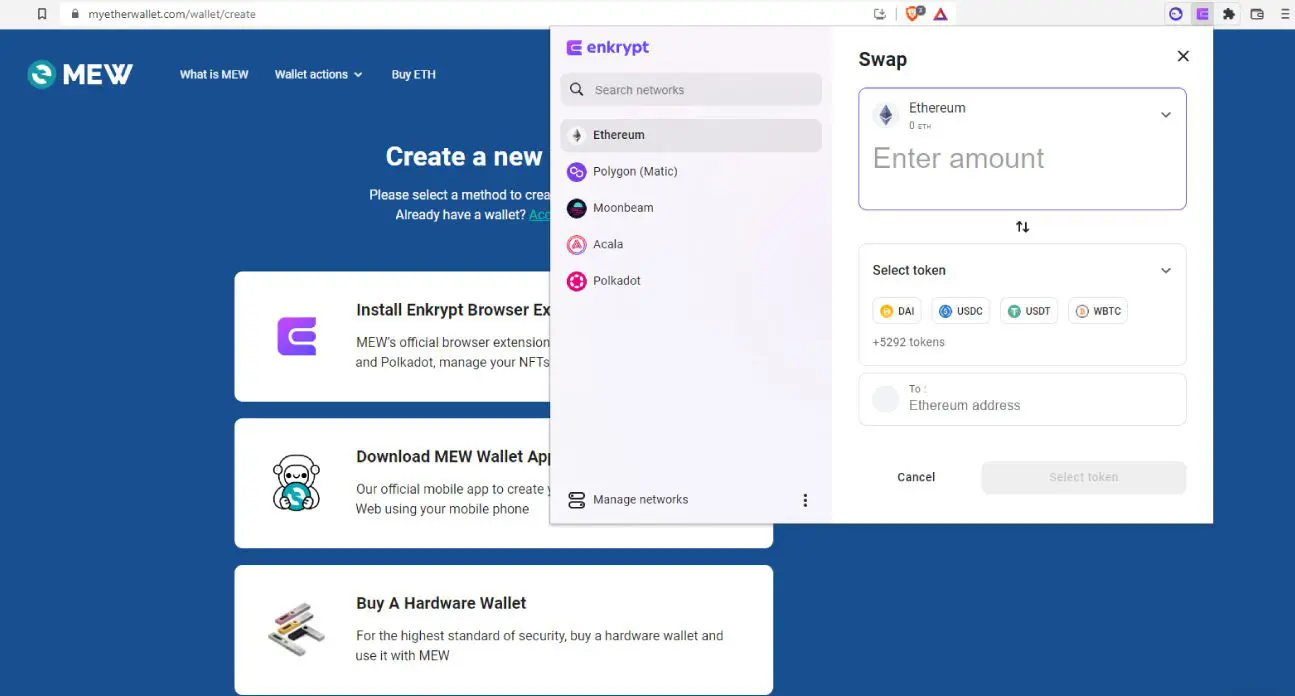Click the browser address bar URL

click(172, 14)
